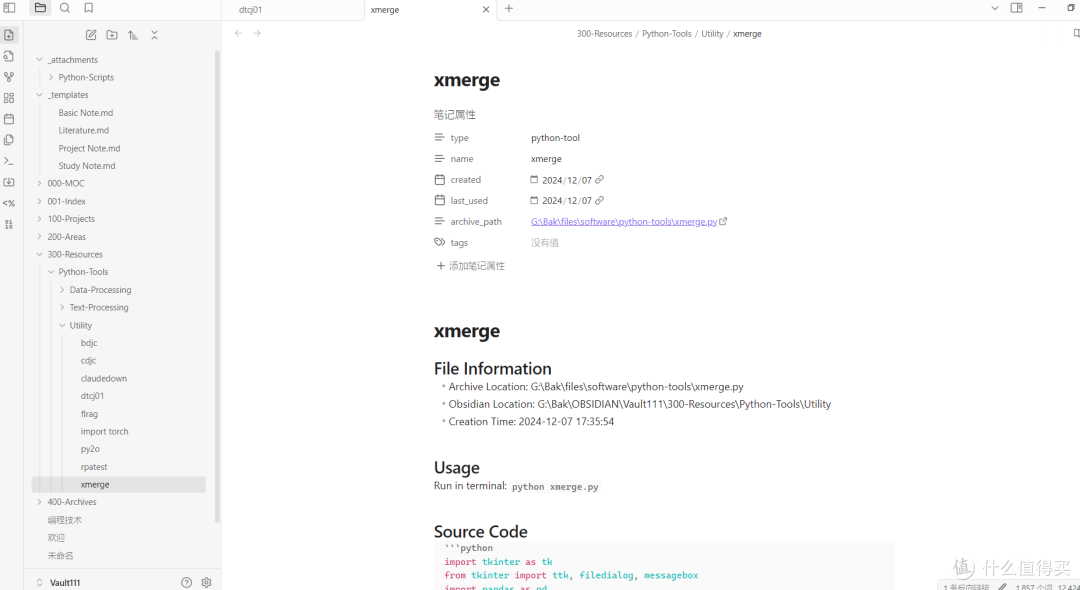Open the Vault111 vault switcher
Viewport: 1080px width, 590px height.
[65, 582]
